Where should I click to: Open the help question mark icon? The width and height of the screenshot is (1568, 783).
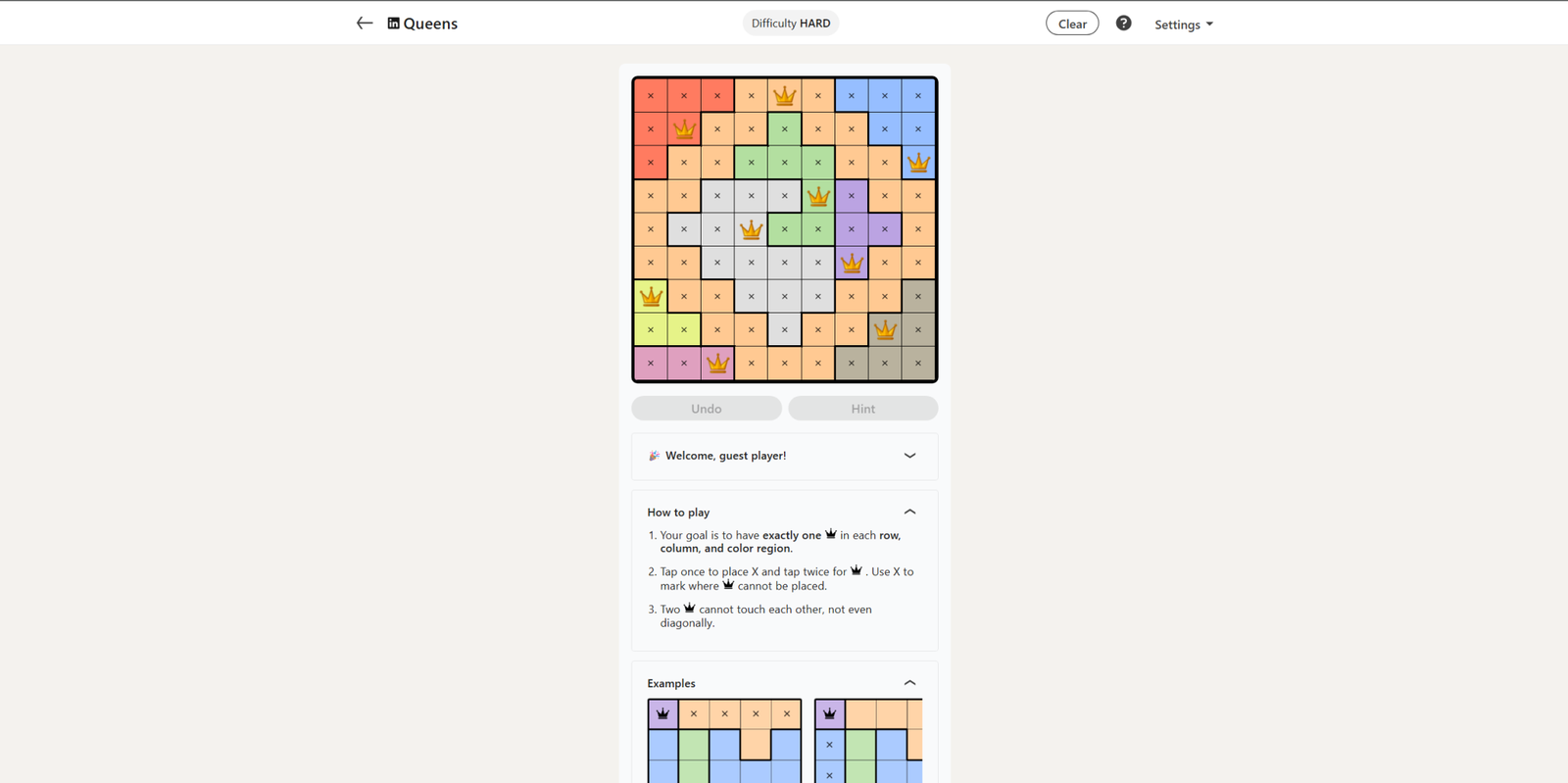click(x=1123, y=24)
